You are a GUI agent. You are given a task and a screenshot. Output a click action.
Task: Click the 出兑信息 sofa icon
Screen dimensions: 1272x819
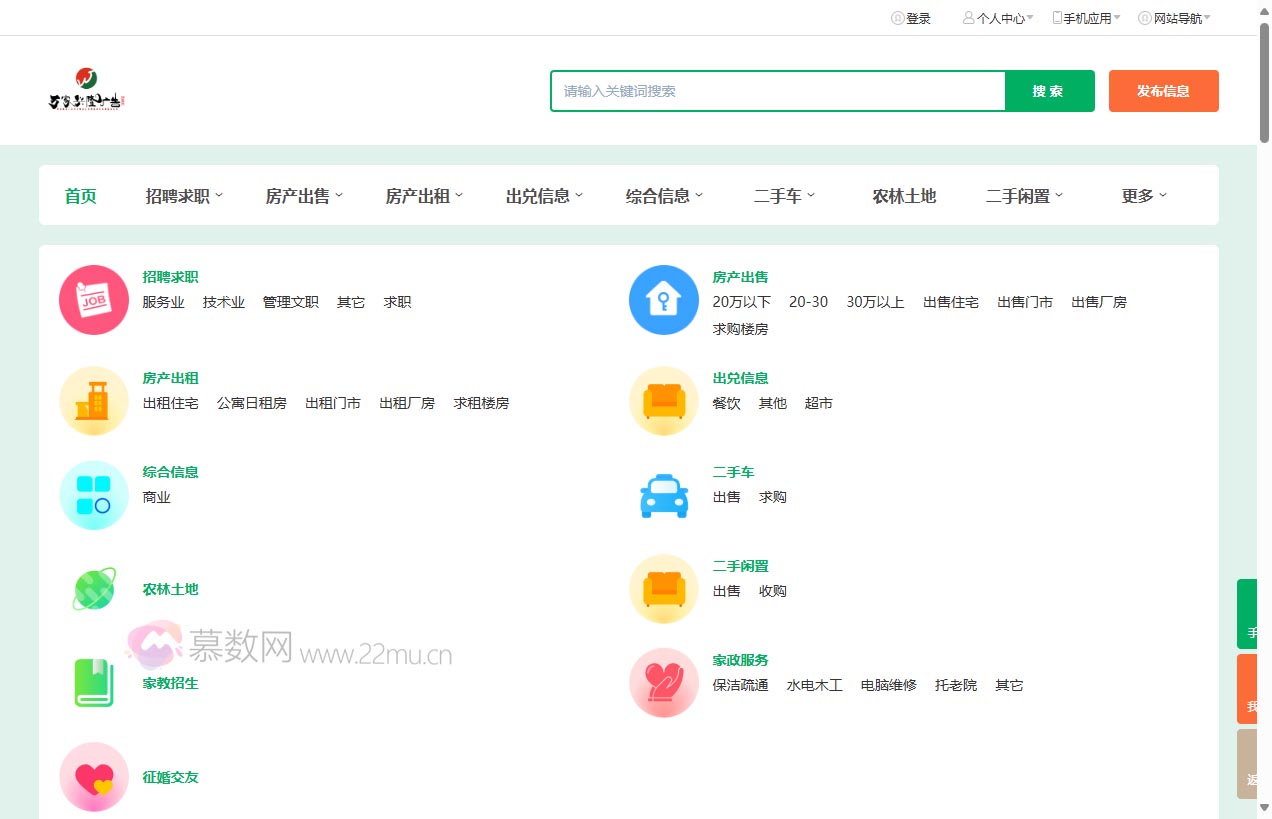click(663, 400)
